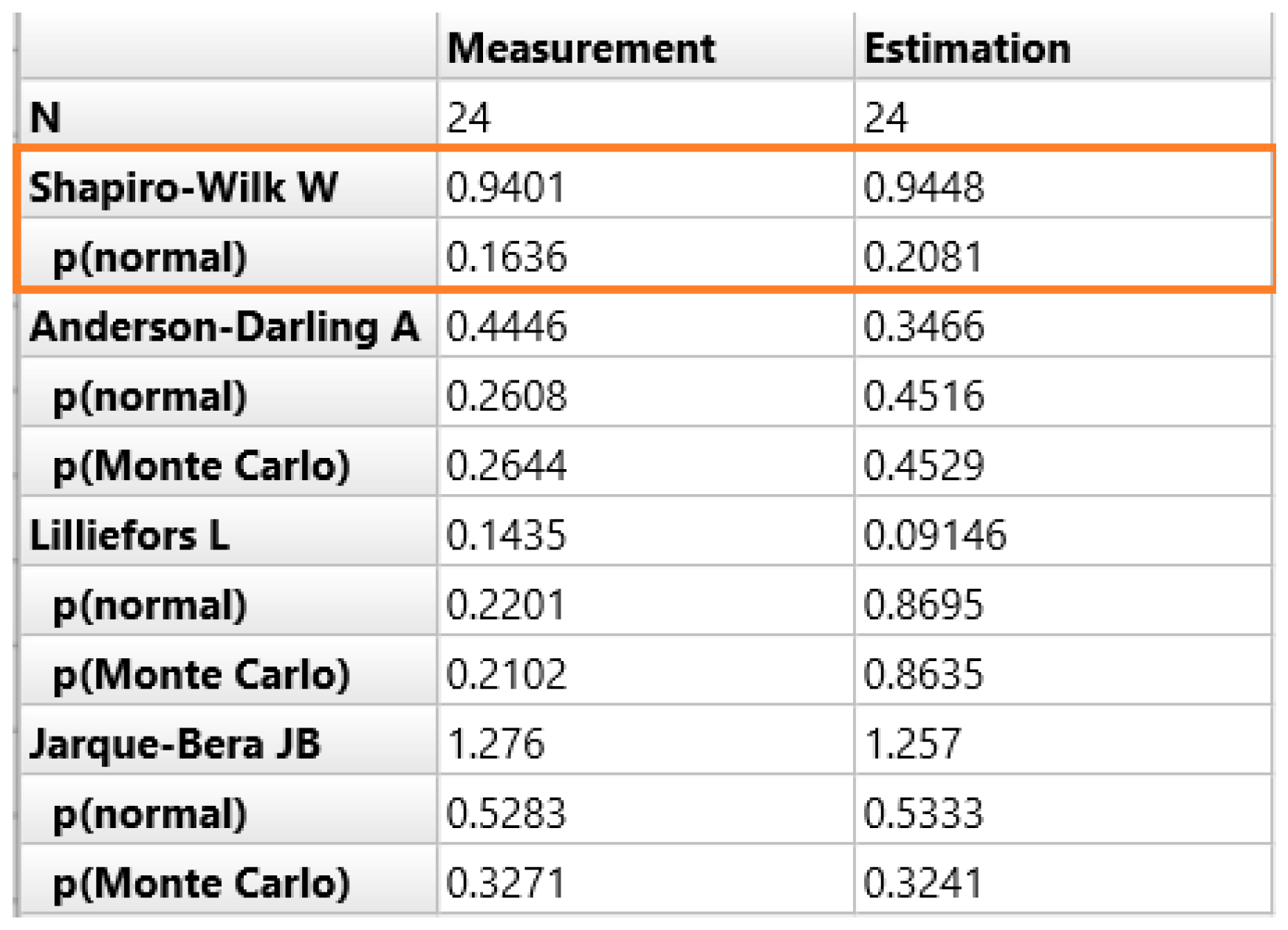Click the Anderson-Darling measurement value 0.4446

(506, 326)
